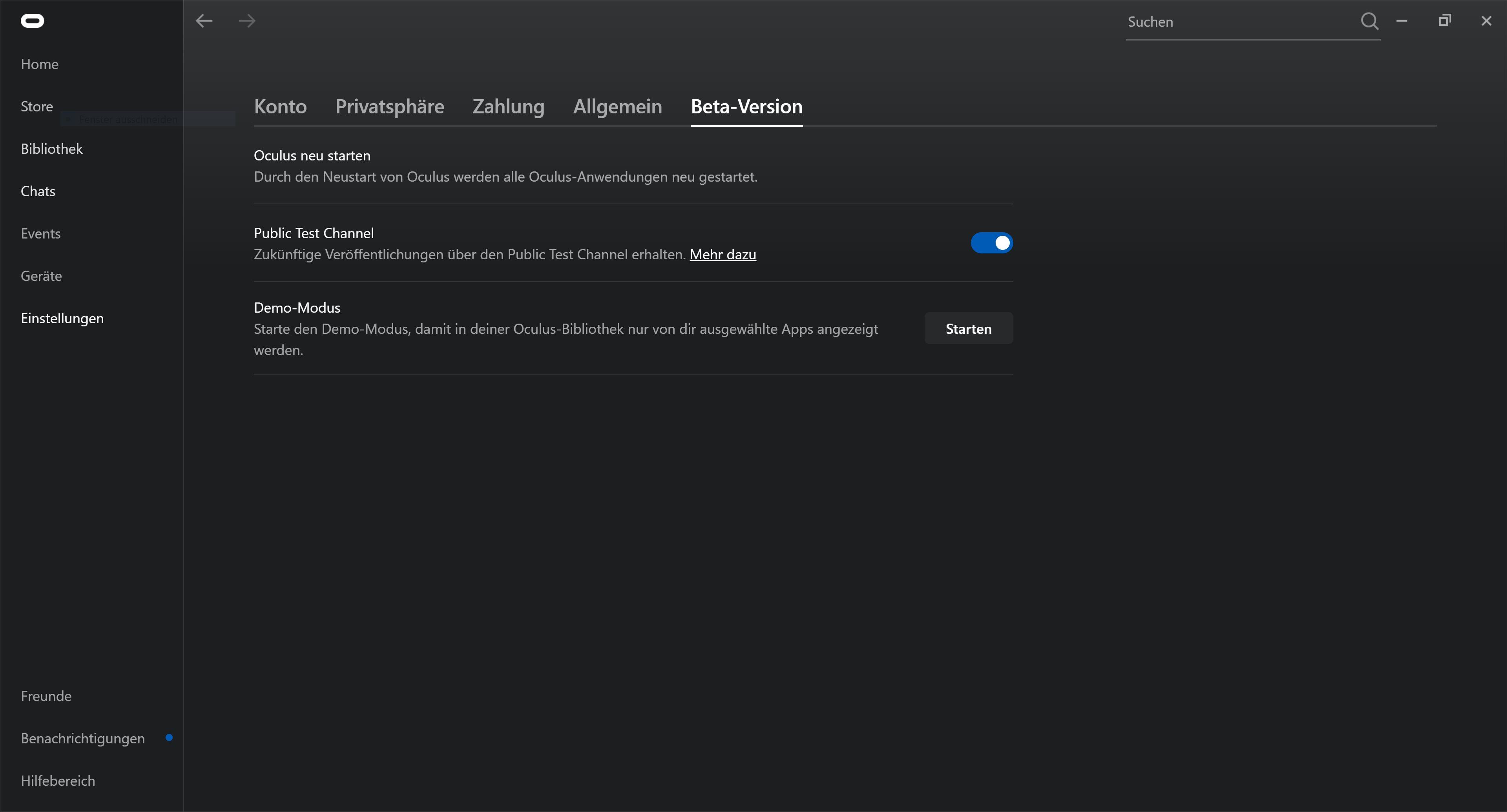Switch to the Allgemein tab

pos(617,106)
